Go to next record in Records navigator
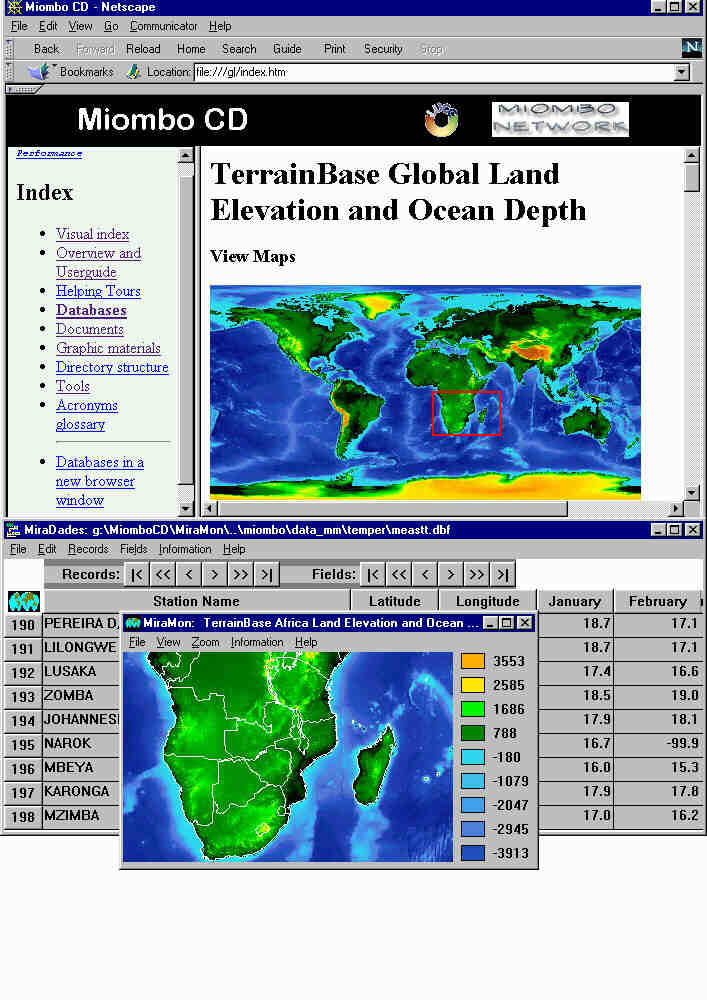The width and height of the screenshot is (707, 1000). tap(215, 575)
